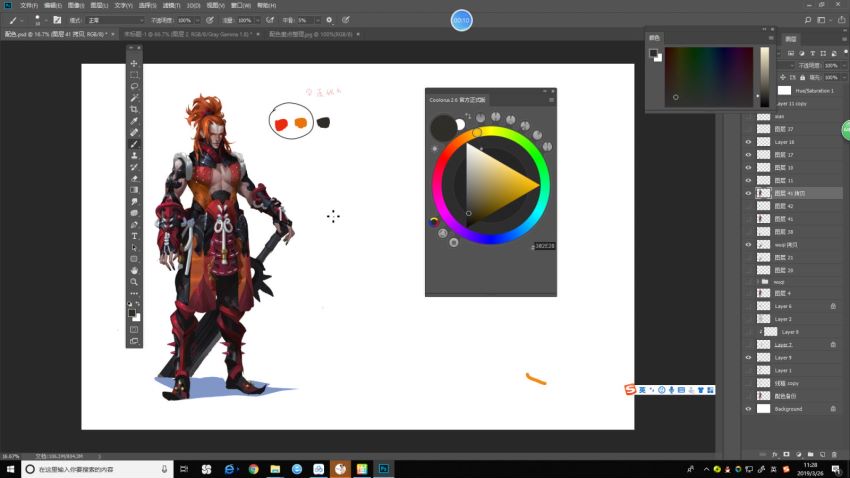Image resolution: width=850 pixels, height=478 pixels.
Task: Click the smoothing options gear icon
Action: tap(329, 20)
